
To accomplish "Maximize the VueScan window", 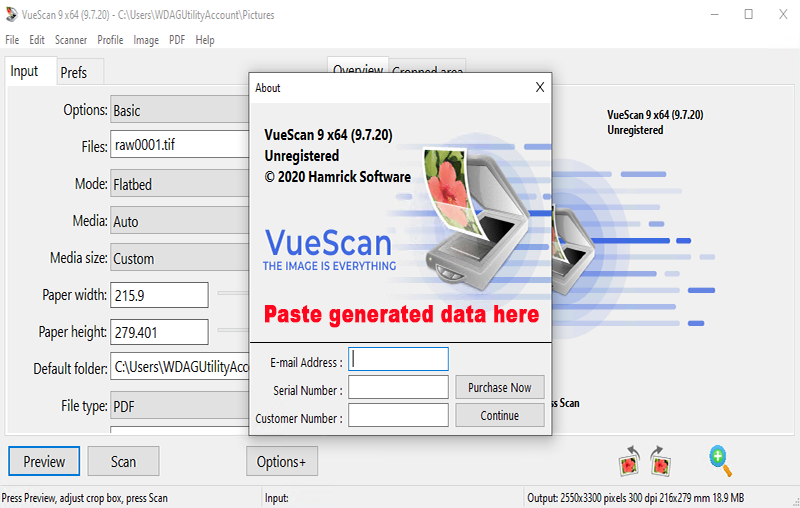I will (x=748, y=14).
